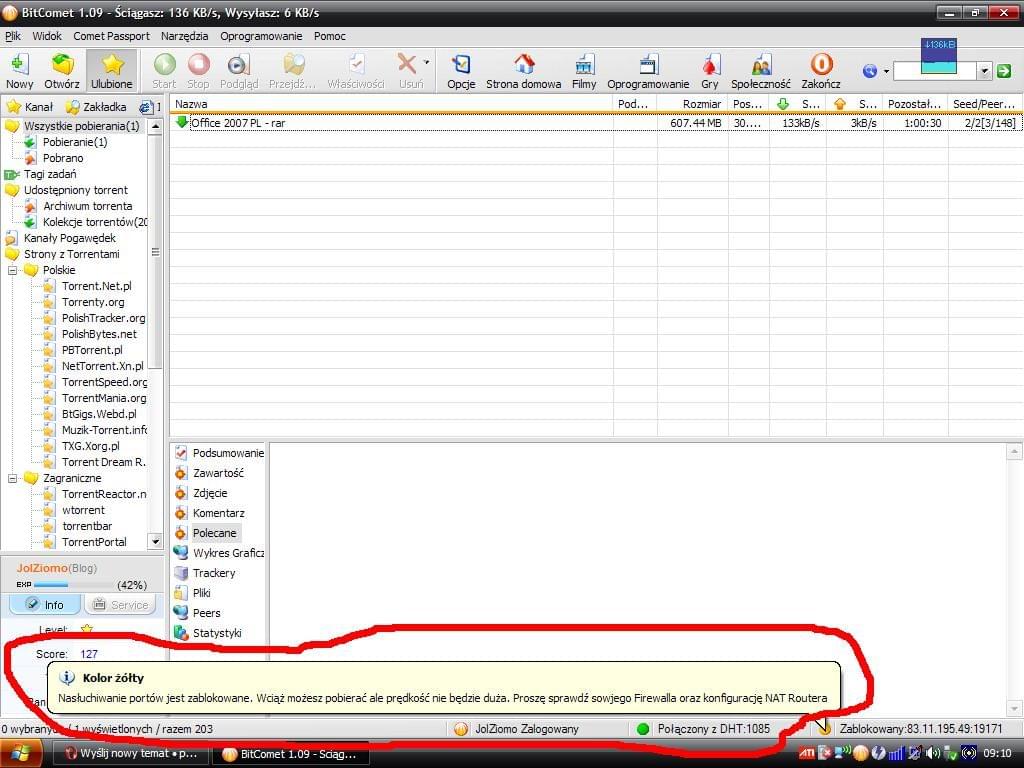Click the Gry toolbar icon
Image resolution: width=1024 pixels, height=768 pixels.
click(710, 71)
